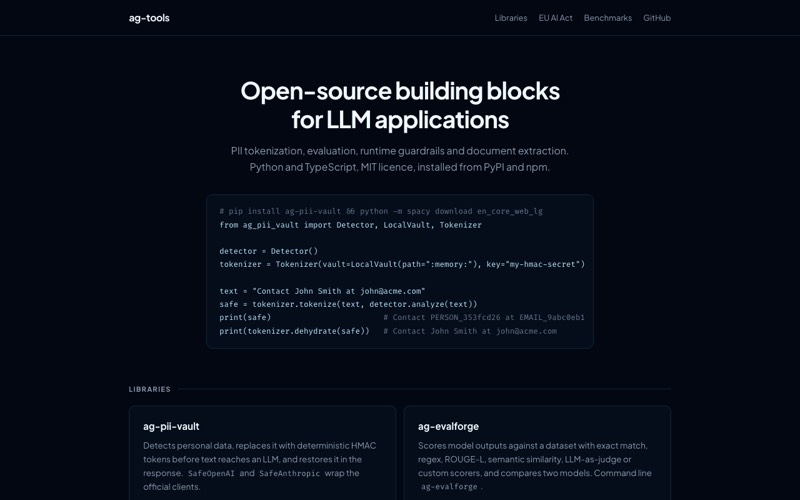The height and width of the screenshot is (500, 800).
Task: Click the PERSON_353fcd26 output comment
Action: [484, 317]
